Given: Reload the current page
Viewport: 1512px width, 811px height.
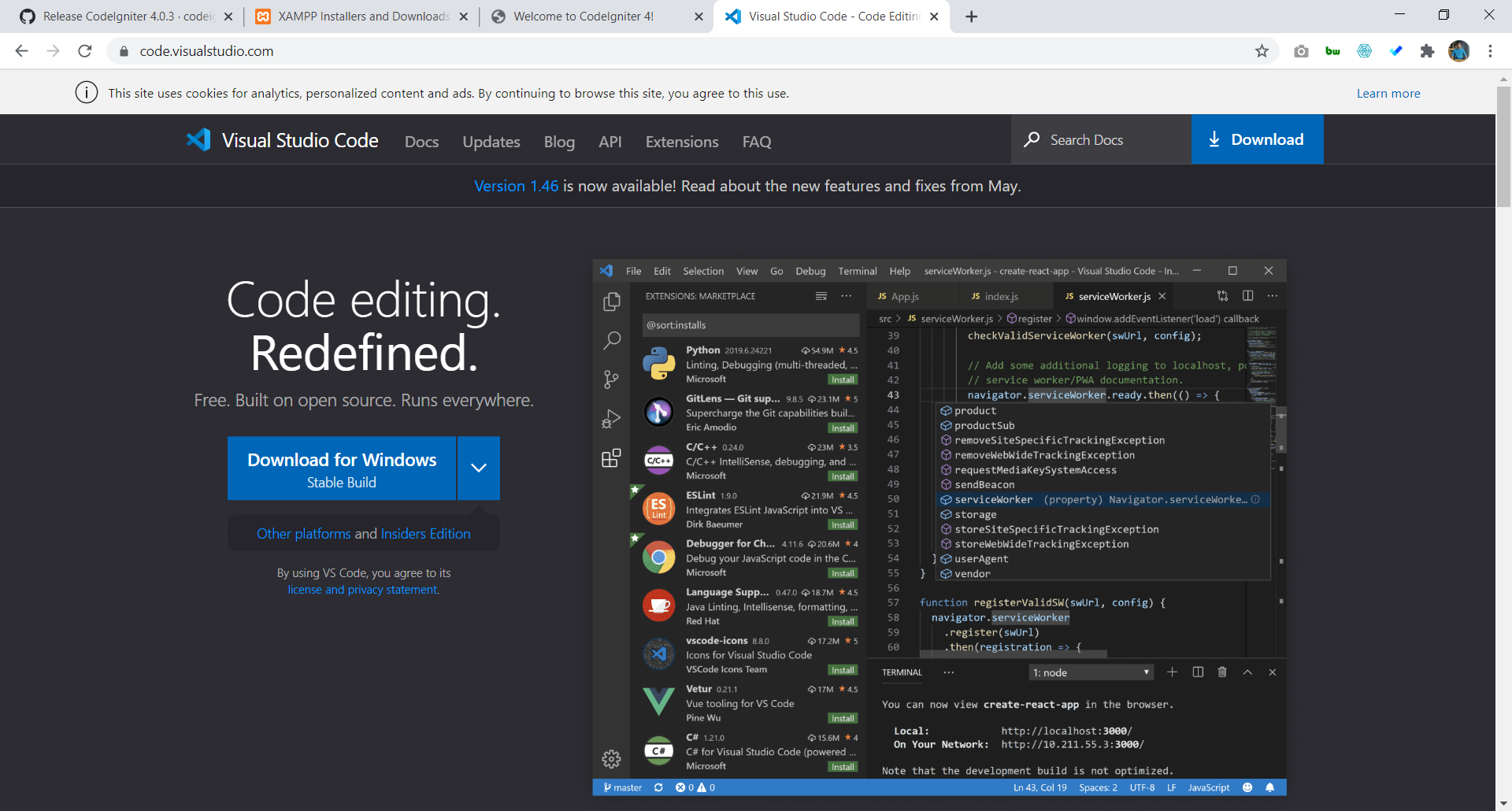Looking at the screenshot, I should tap(85, 51).
